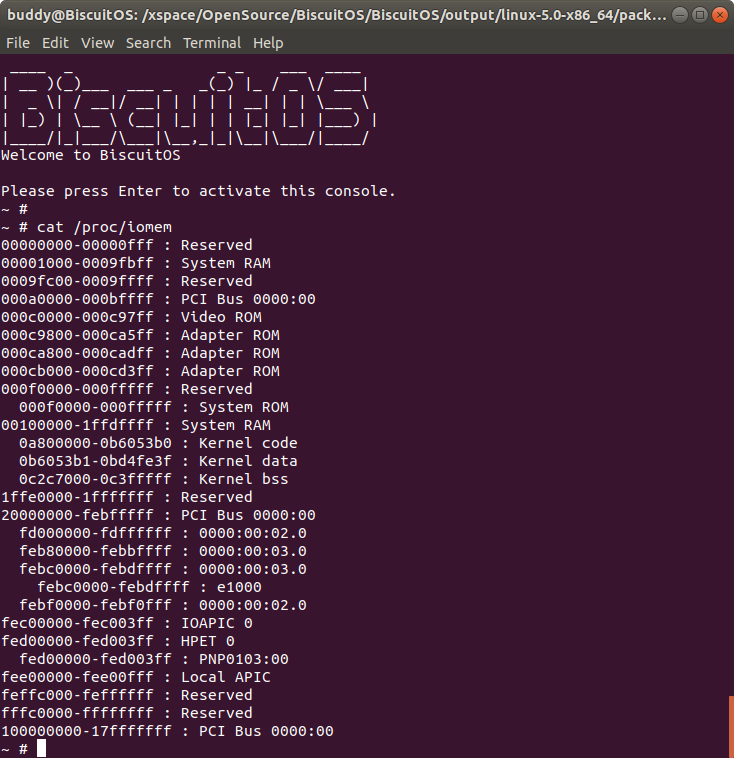This screenshot has width=734, height=758.
Task: Click the vertical scrollbar thumb
Action: pos(731,726)
